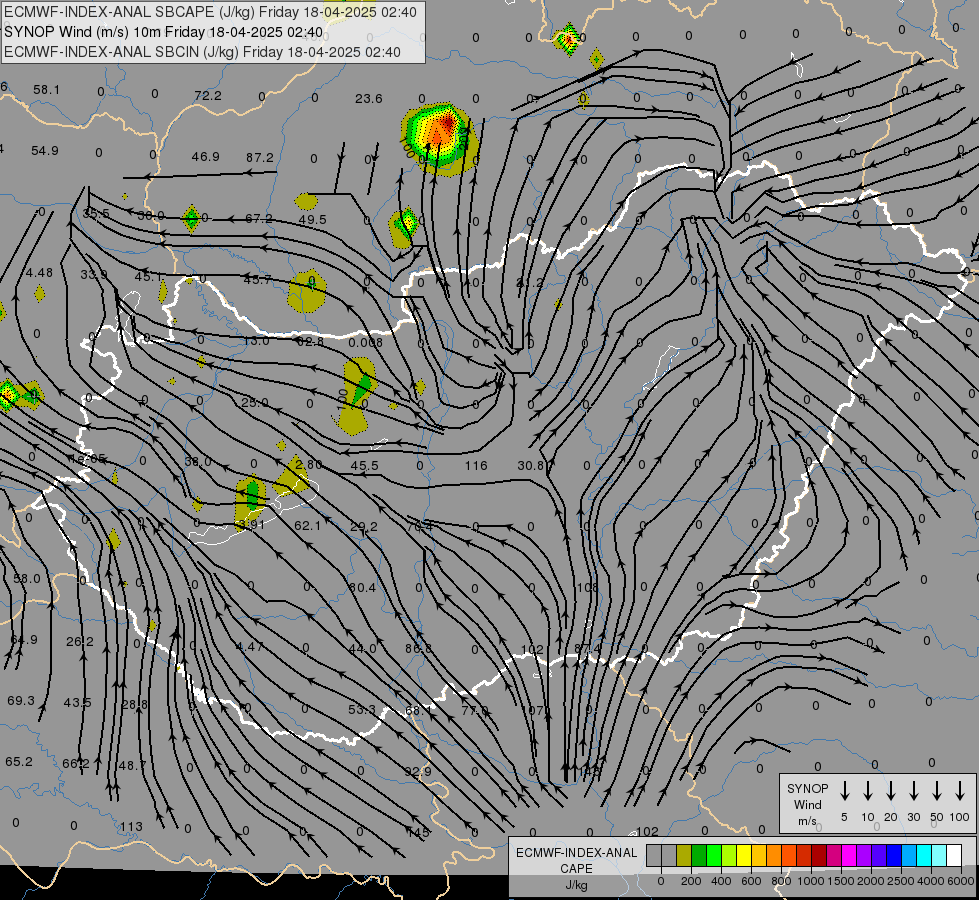Click the 67.2 CIN value
The image size is (979, 900).
(x=258, y=219)
